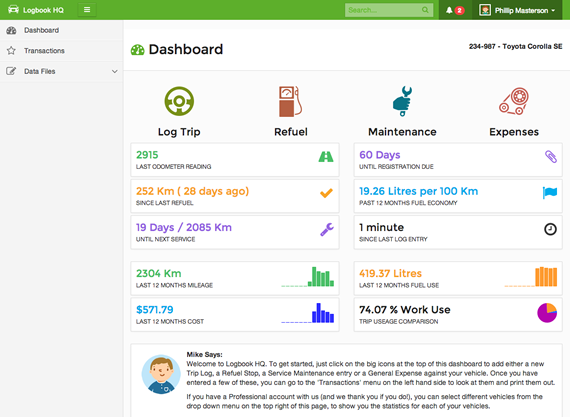Select the Maintenance wrench hand icon
The image size is (570, 417).
(402, 101)
